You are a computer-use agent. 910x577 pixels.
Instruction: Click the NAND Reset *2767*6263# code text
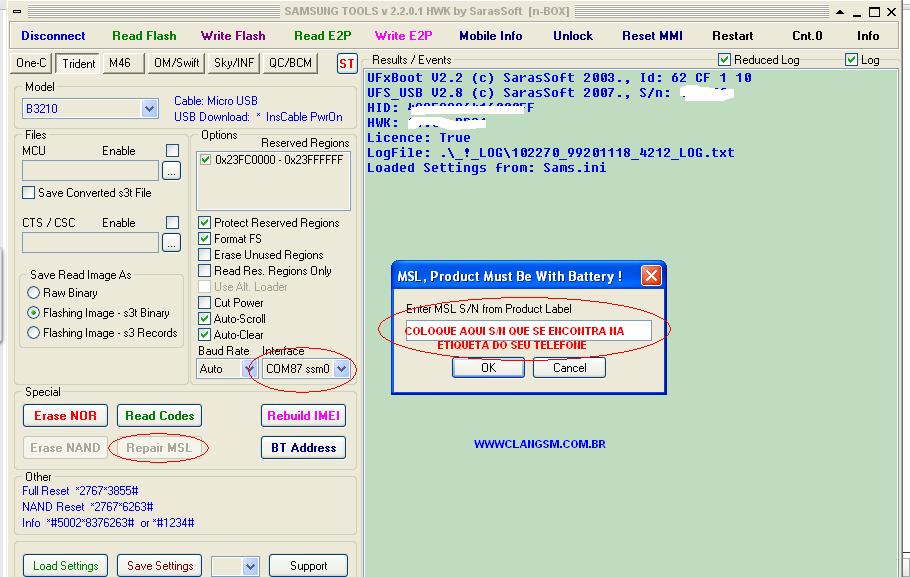pyautogui.click(x=88, y=507)
